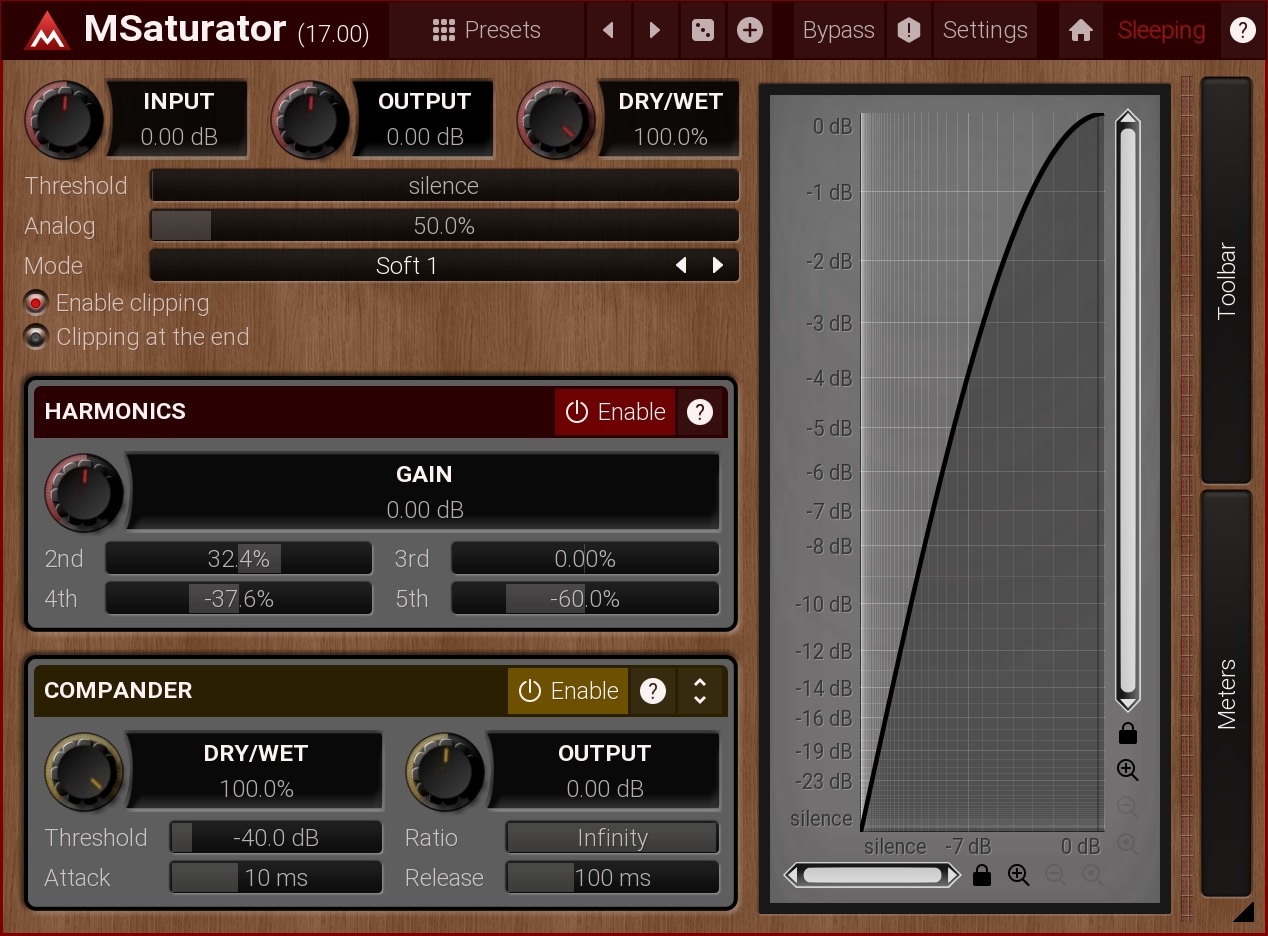Open Harmonics section help question mark
Screen dimensions: 1268x936
[x=700, y=412]
